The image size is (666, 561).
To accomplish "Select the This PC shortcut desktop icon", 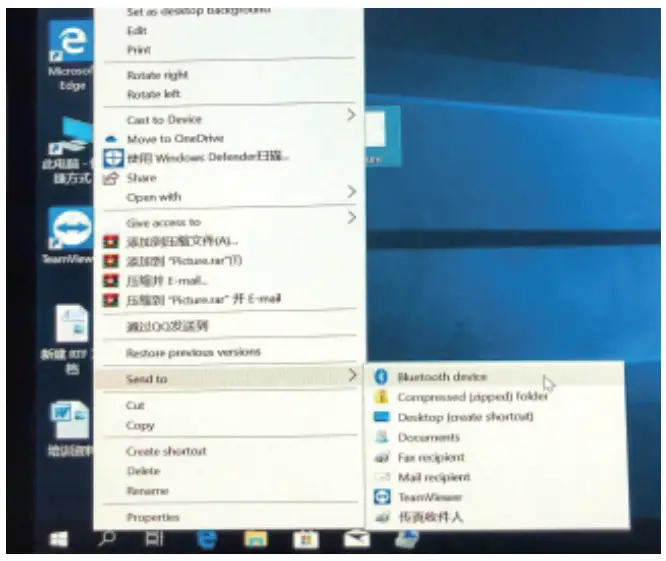I will click(70, 151).
